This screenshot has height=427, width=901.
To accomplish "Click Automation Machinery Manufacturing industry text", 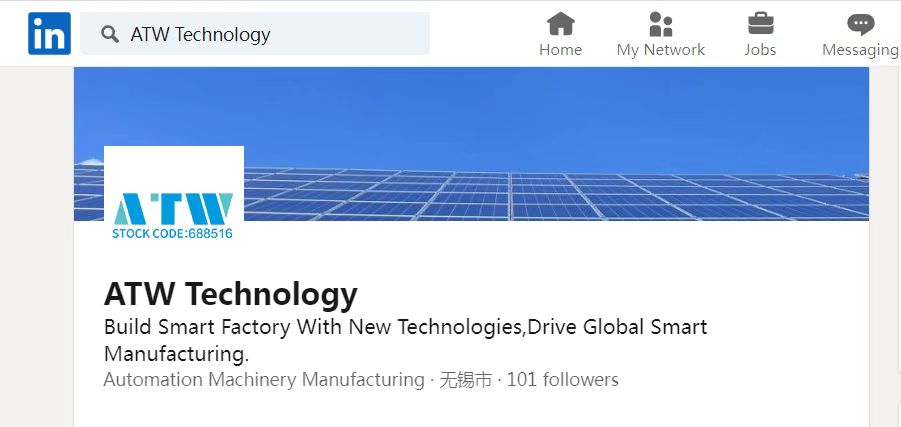I will coord(264,380).
